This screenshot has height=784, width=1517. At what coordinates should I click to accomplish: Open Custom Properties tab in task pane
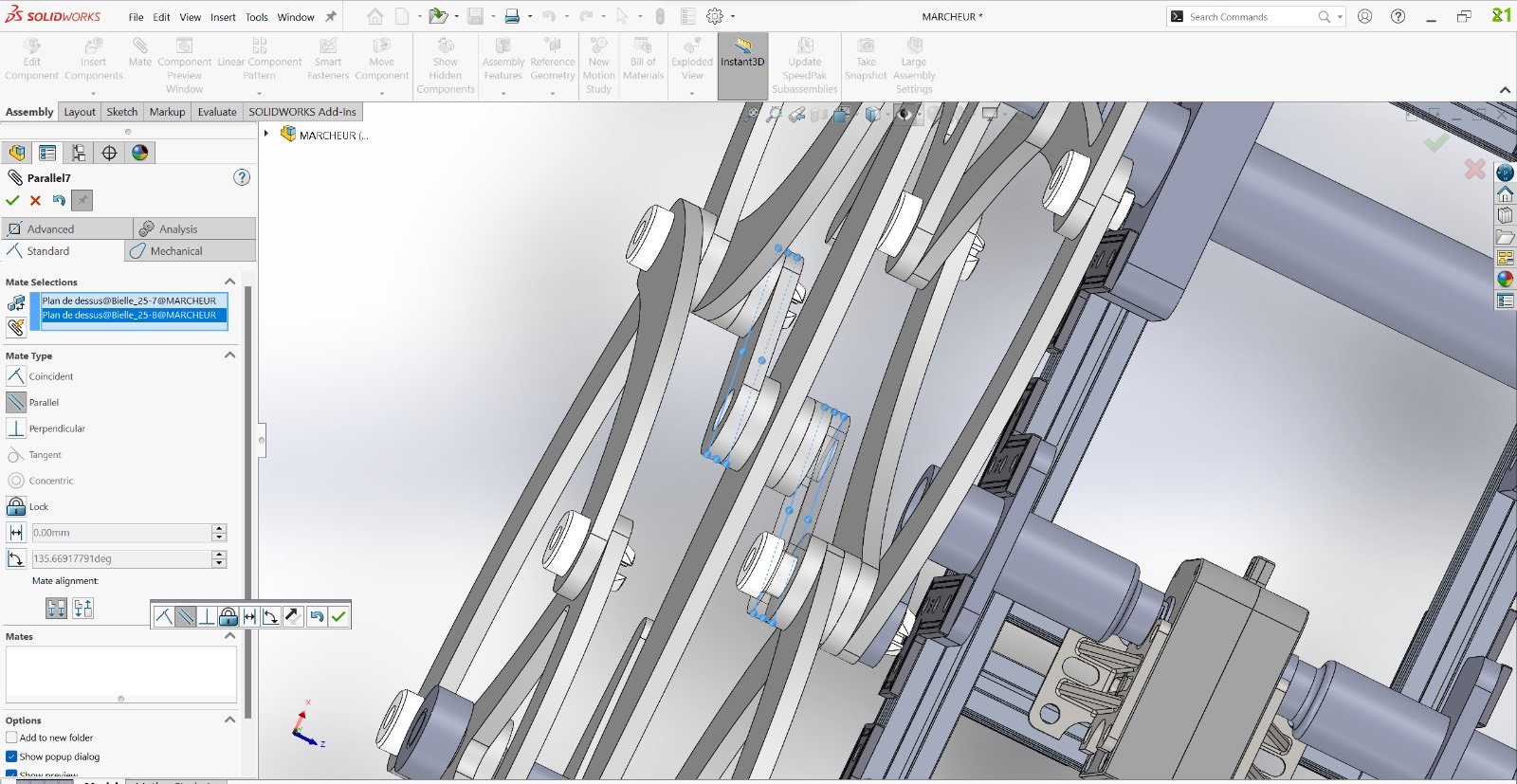point(1505,301)
